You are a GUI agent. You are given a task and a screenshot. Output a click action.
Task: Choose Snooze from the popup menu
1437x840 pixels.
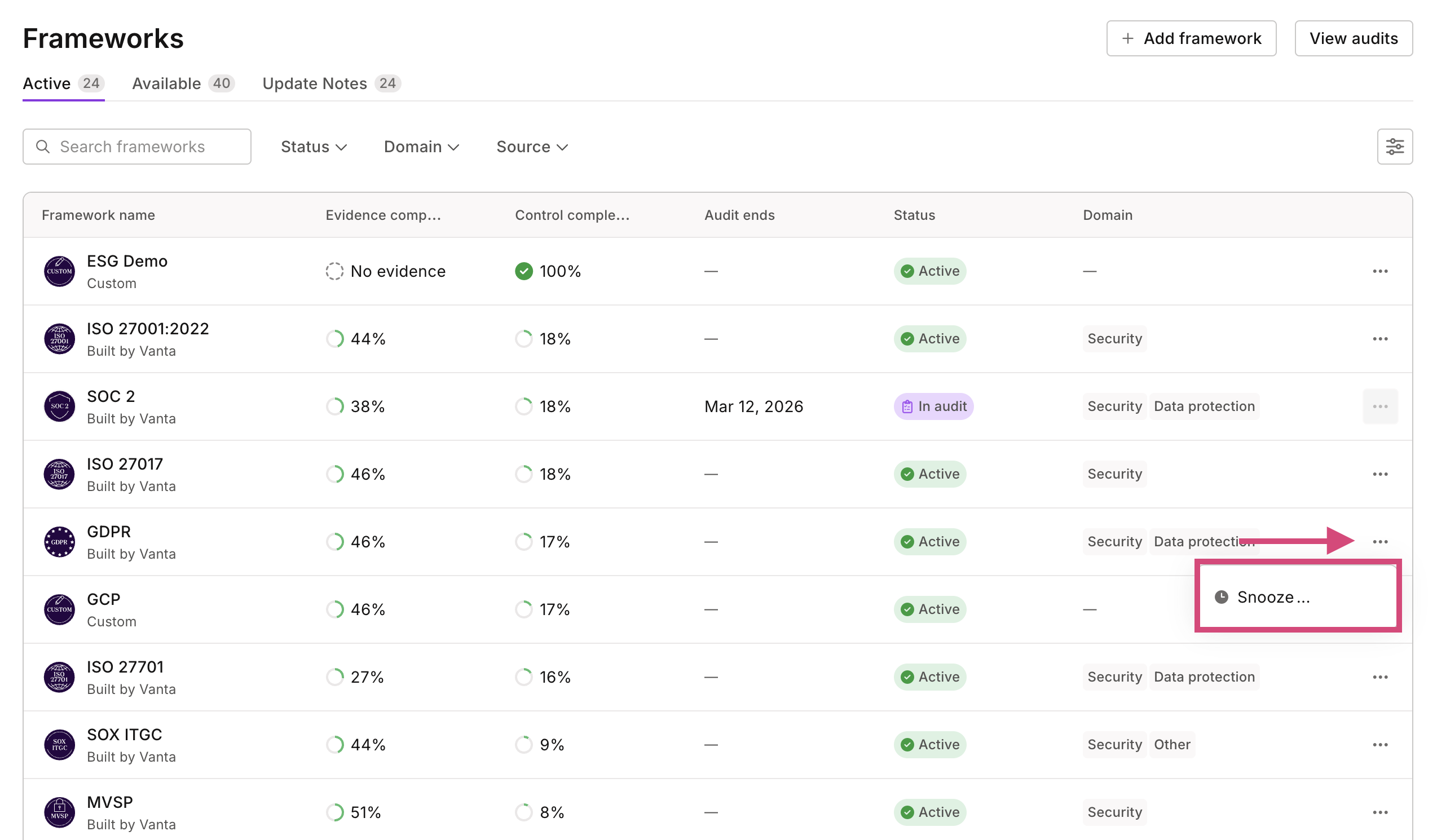1297,597
